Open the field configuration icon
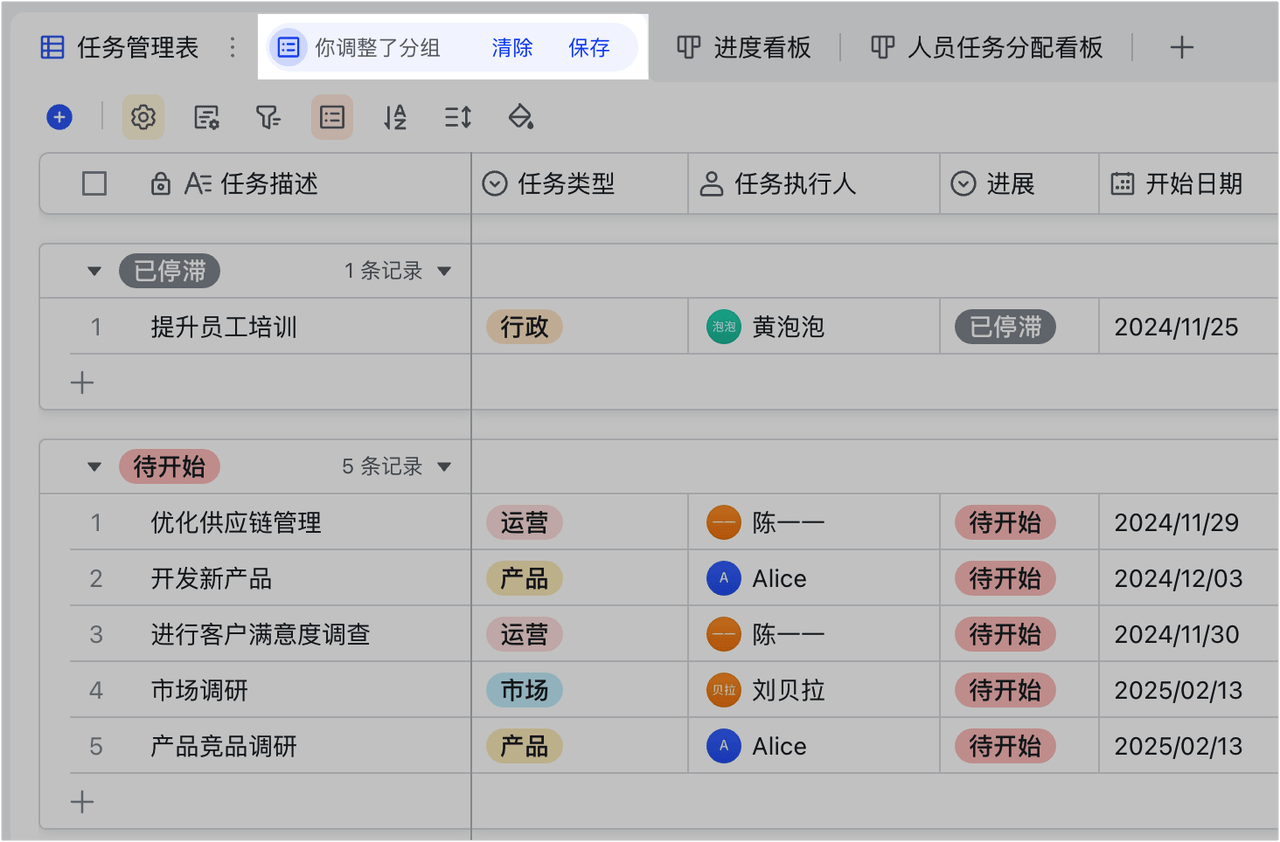This screenshot has width=1280, height=842. pos(206,117)
